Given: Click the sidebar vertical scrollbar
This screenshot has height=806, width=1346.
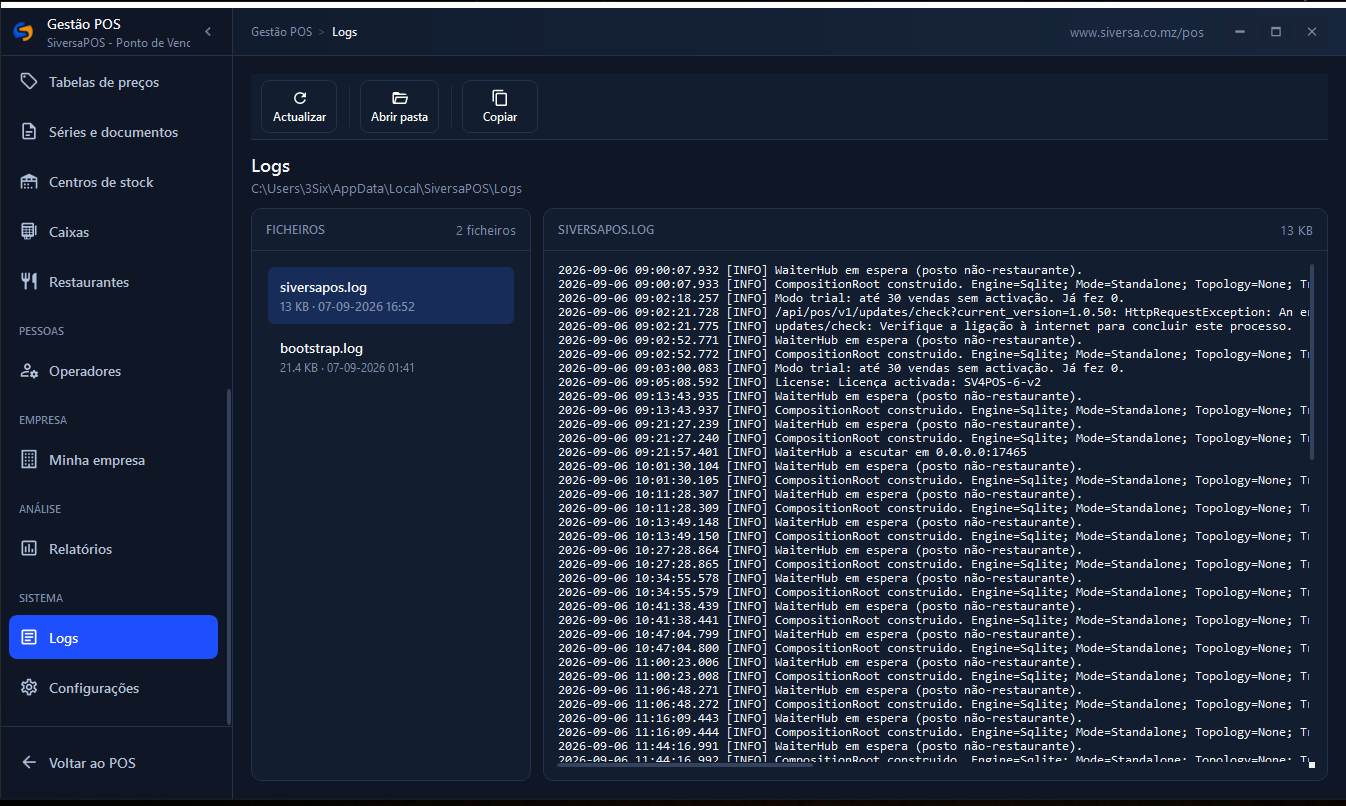Looking at the screenshot, I should click(x=229, y=556).
